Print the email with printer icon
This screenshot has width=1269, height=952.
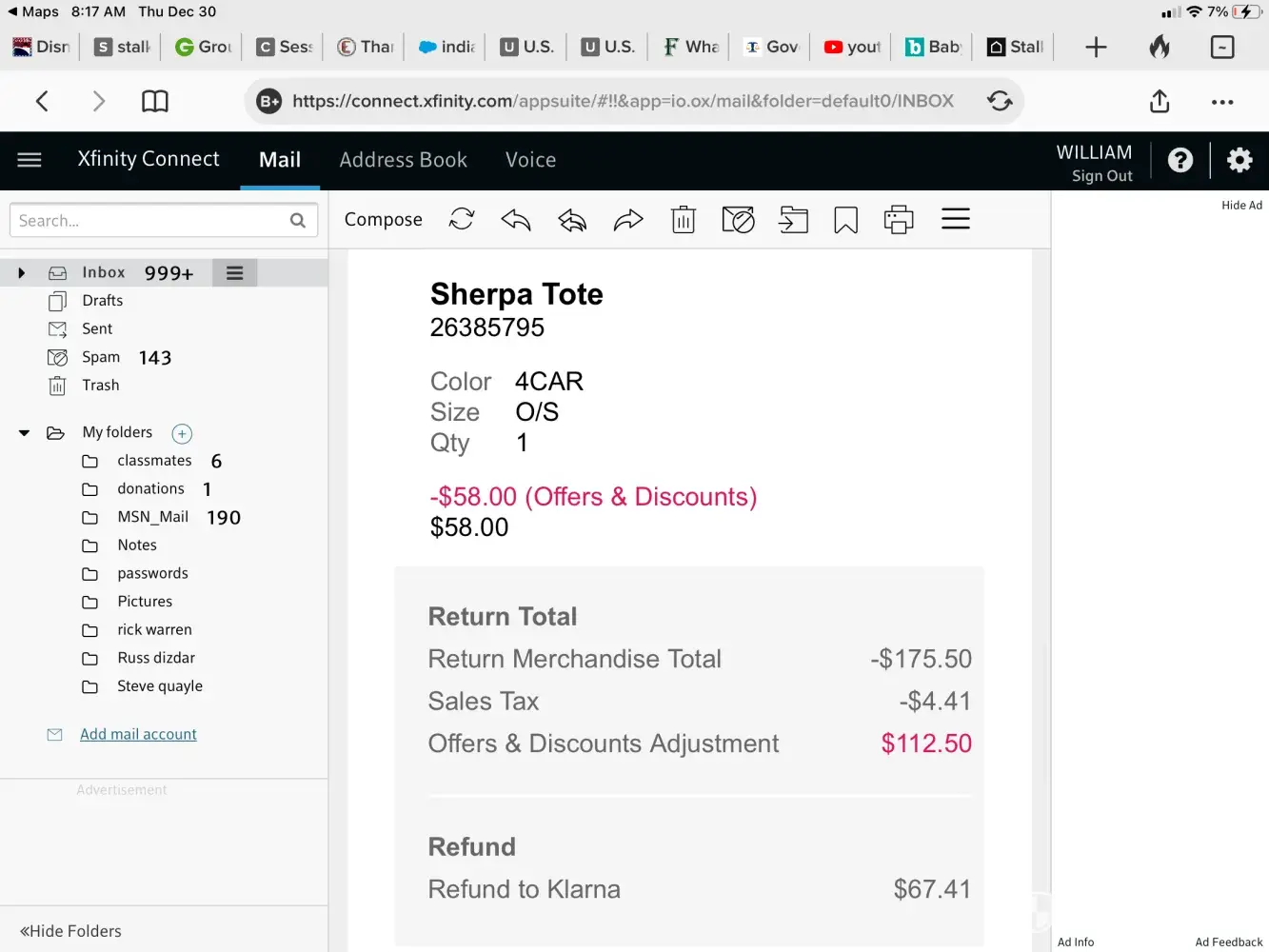(x=898, y=220)
